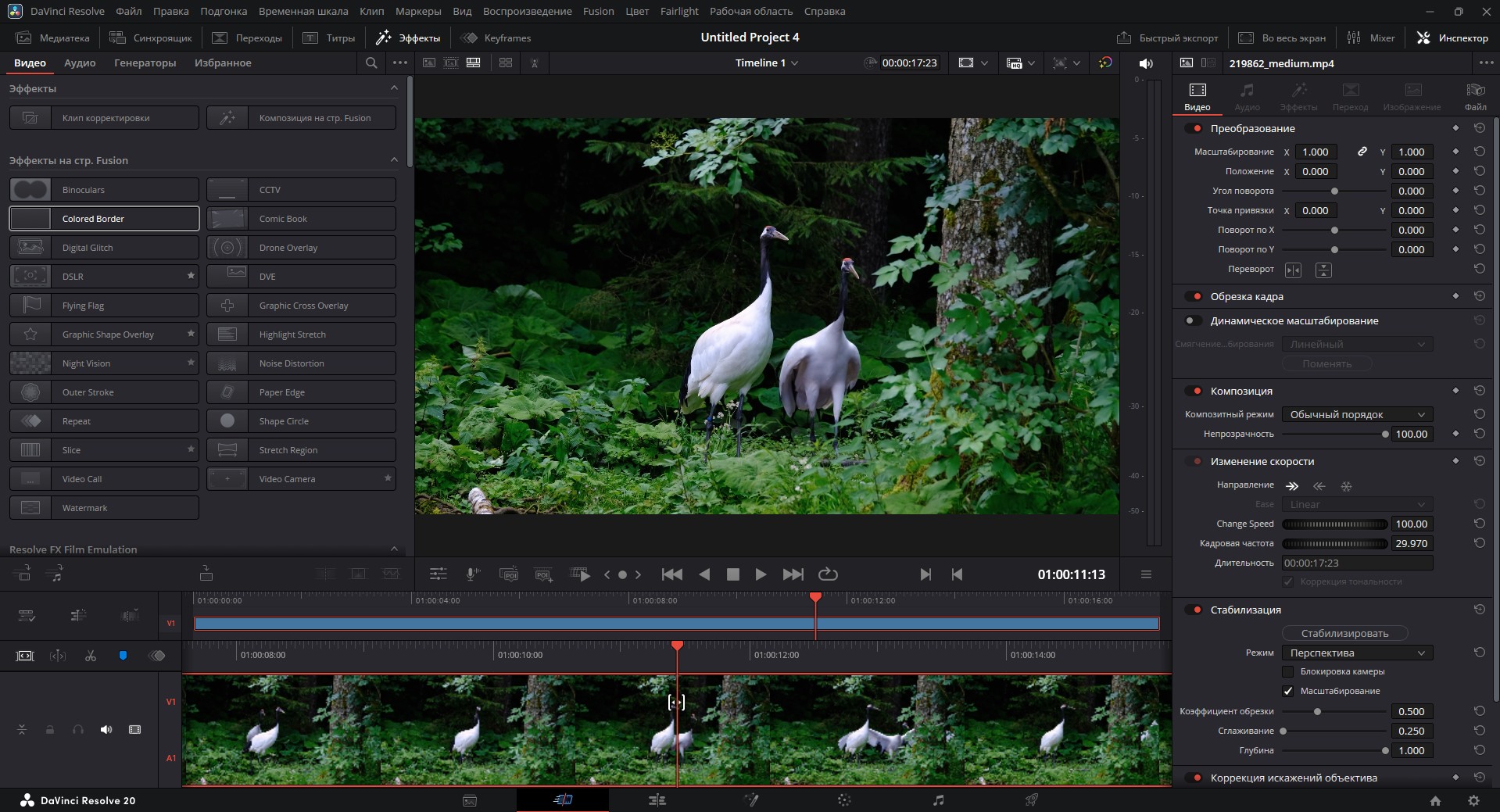Select the razor scissors tool in timeline
Viewport: 1500px width, 812px height.
click(x=91, y=656)
